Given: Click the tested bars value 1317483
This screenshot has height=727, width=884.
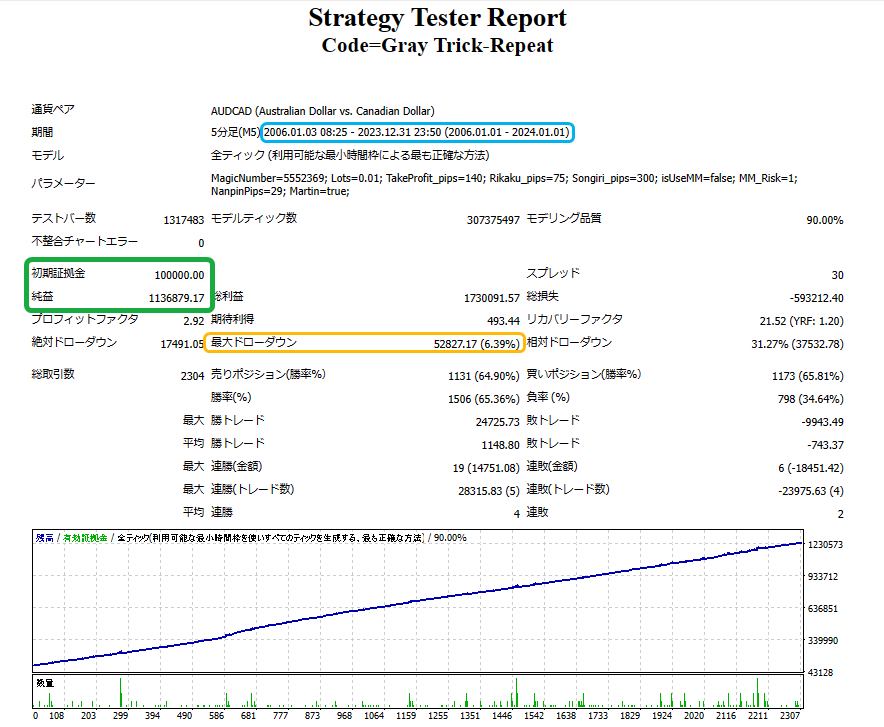Looking at the screenshot, I should [184, 220].
